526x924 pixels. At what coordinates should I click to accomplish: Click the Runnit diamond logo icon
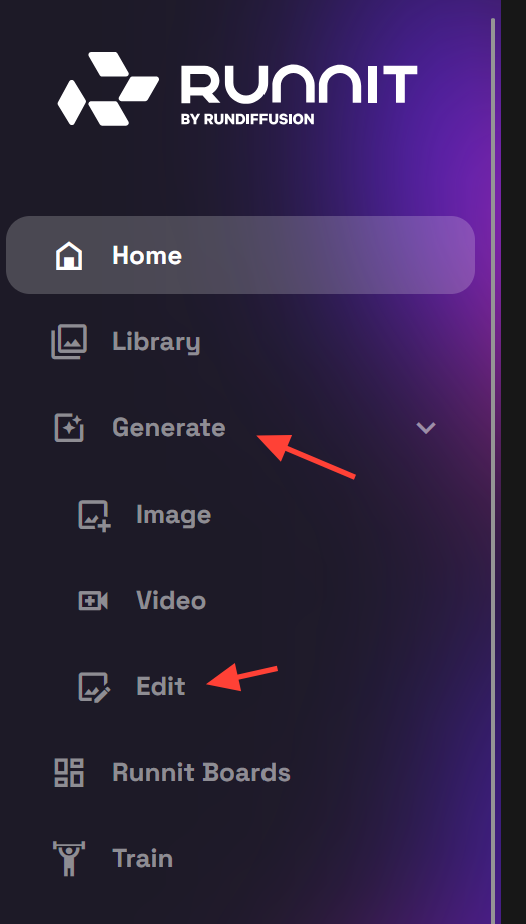(108, 88)
